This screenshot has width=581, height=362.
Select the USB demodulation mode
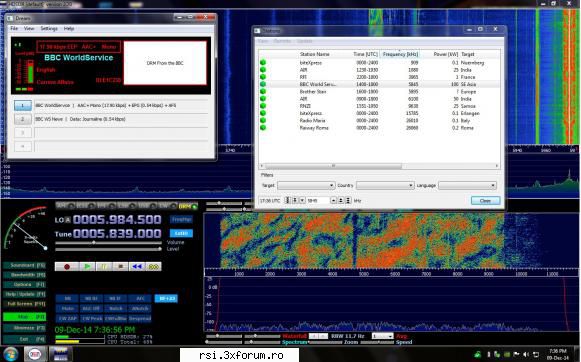[147, 206]
